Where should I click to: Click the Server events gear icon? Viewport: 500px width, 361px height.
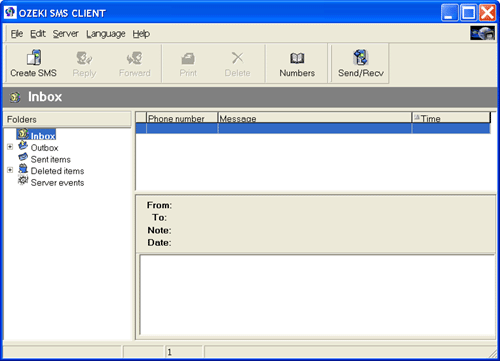point(23,180)
